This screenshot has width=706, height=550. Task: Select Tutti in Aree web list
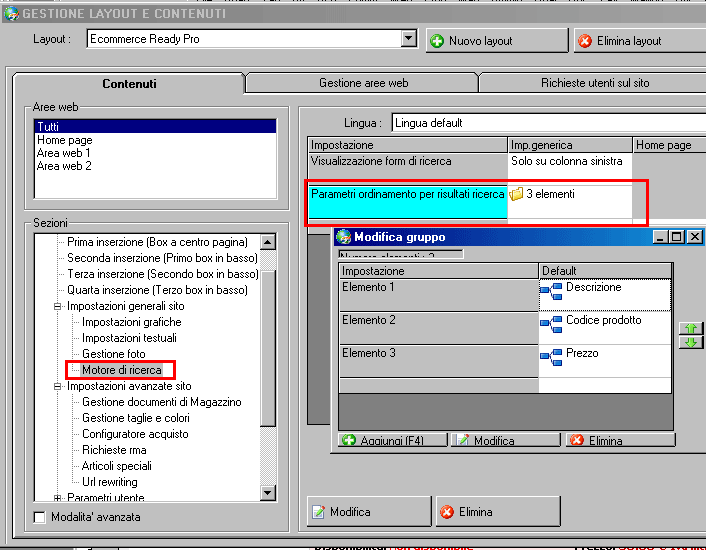pyautogui.click(x=155, y=126)
